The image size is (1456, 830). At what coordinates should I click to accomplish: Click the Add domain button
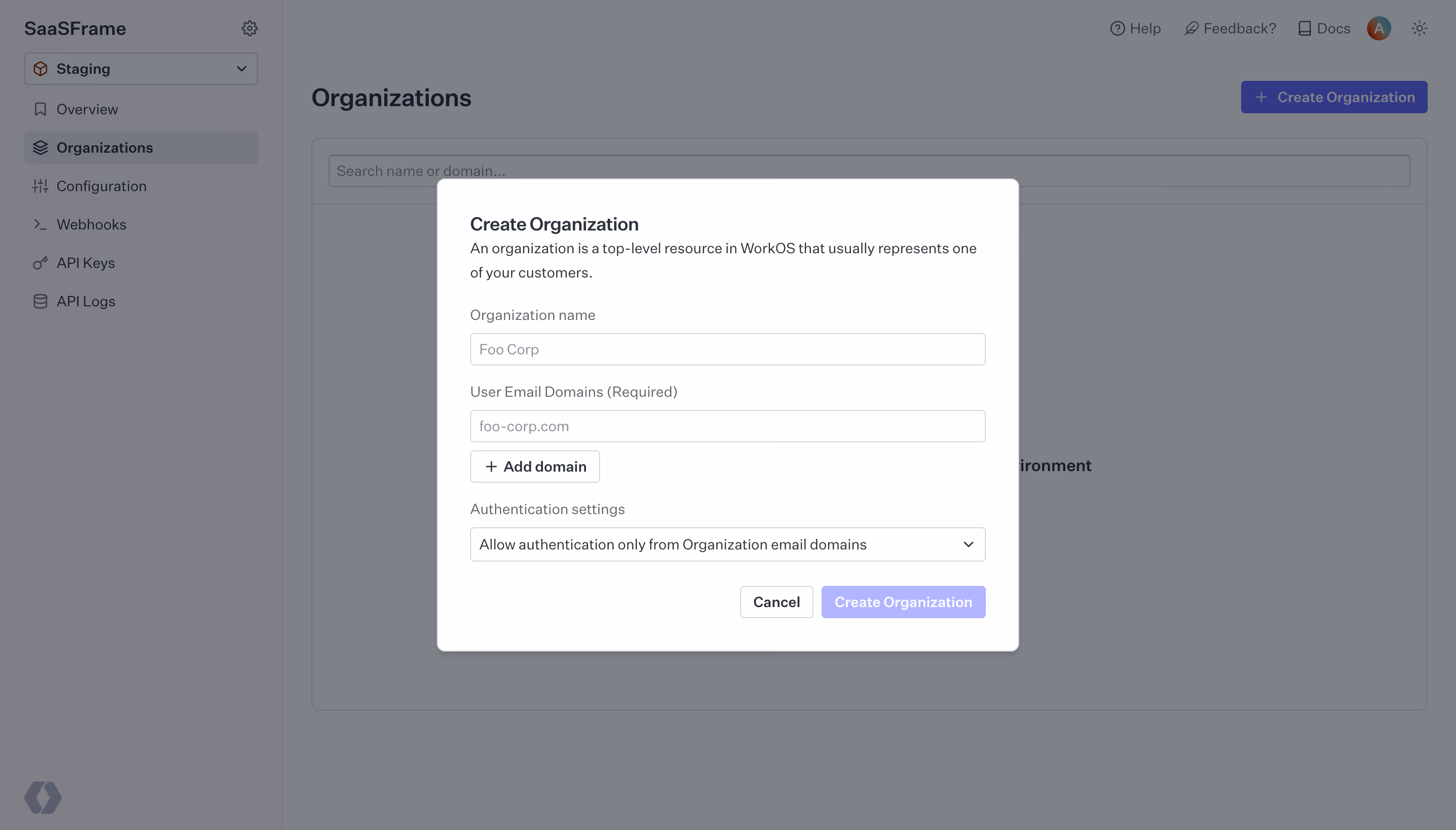(x=535, y=467)
